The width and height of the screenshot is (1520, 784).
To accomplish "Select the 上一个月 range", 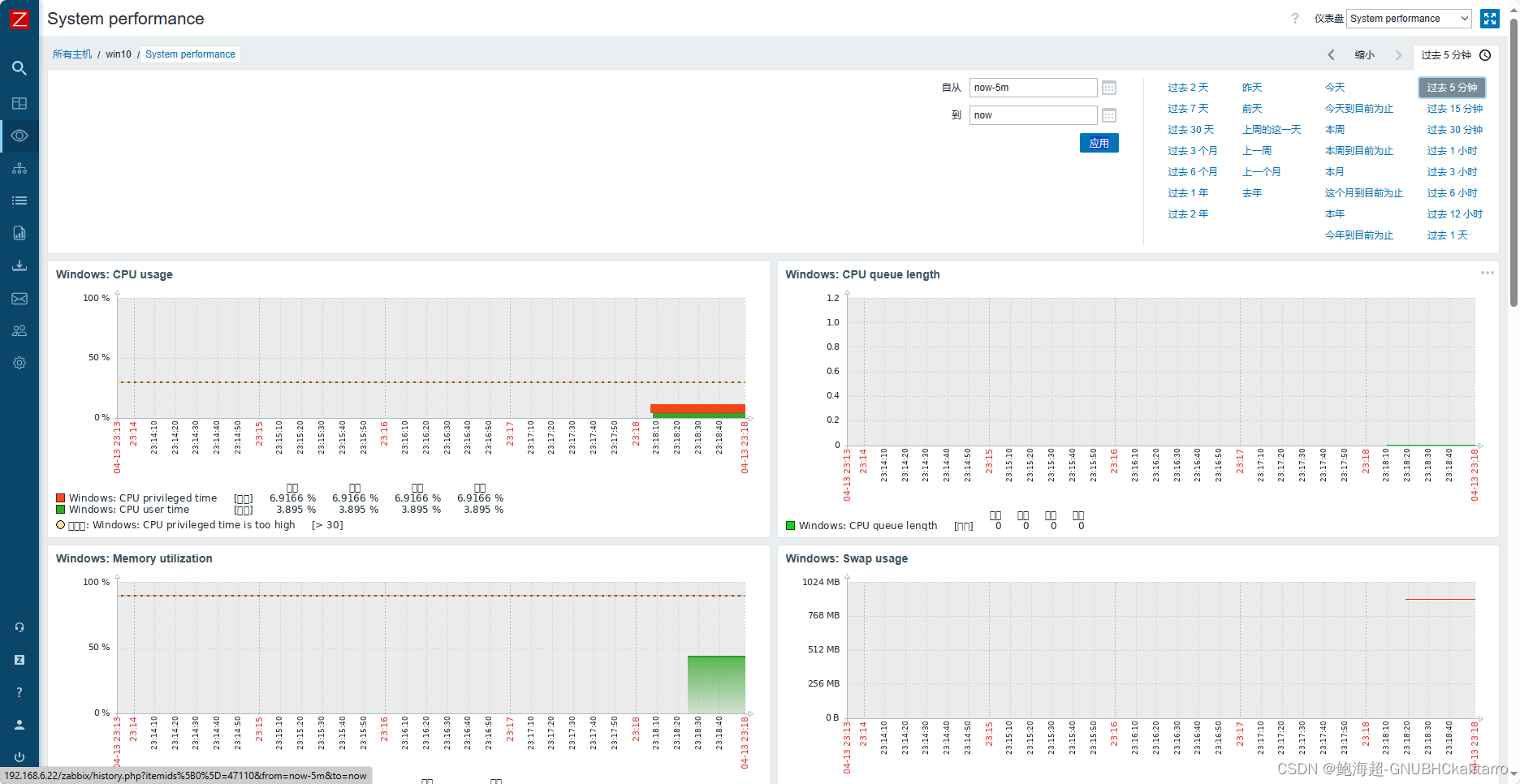I will [x=1262, y=172].
